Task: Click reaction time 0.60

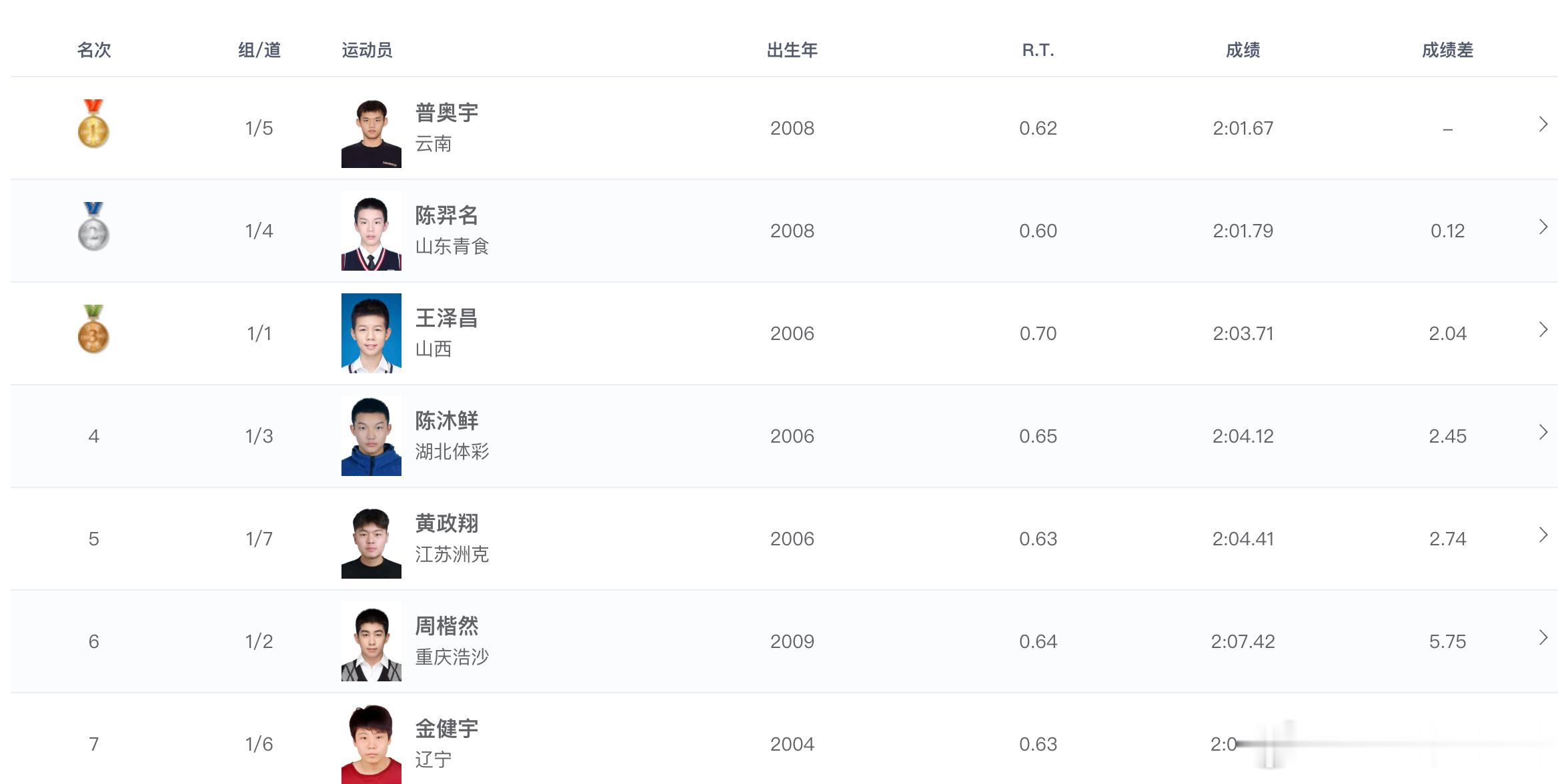Action: pyautogui.click(x=1038, y=231)
